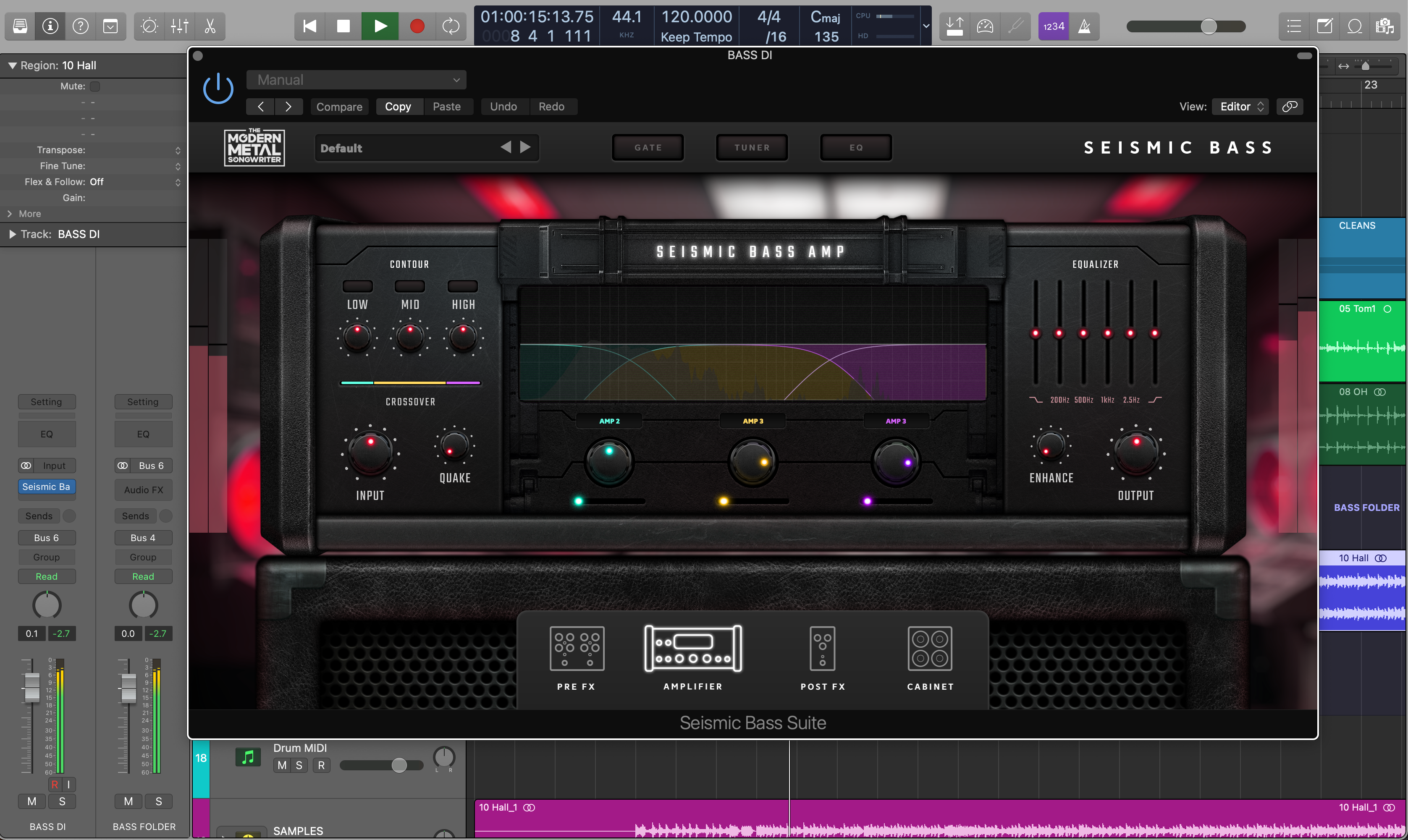1408x840 pixels.
Task: Click the Cabinet section icon
Action: click(930, 649)
